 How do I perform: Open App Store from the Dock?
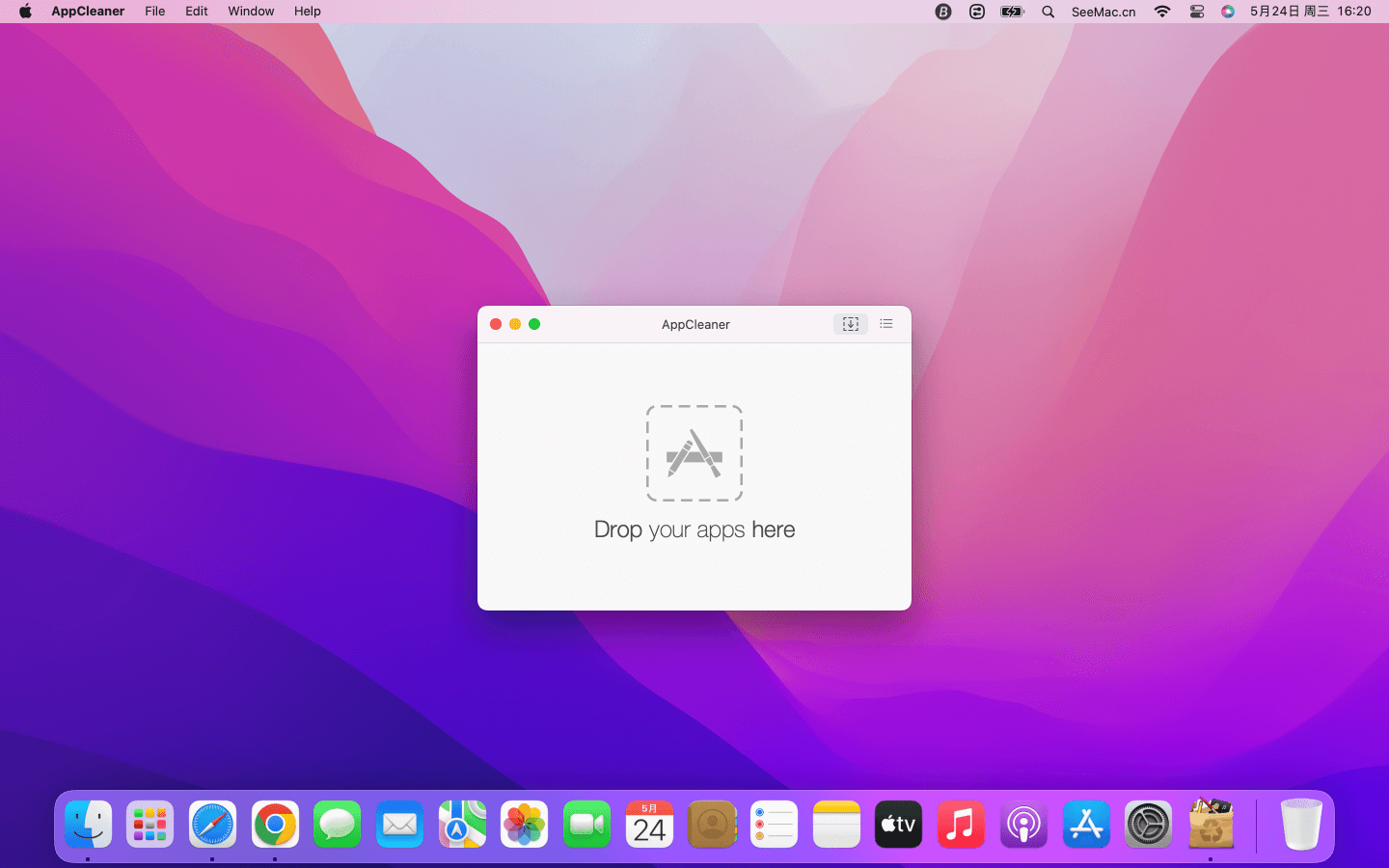coord(1086,825)
